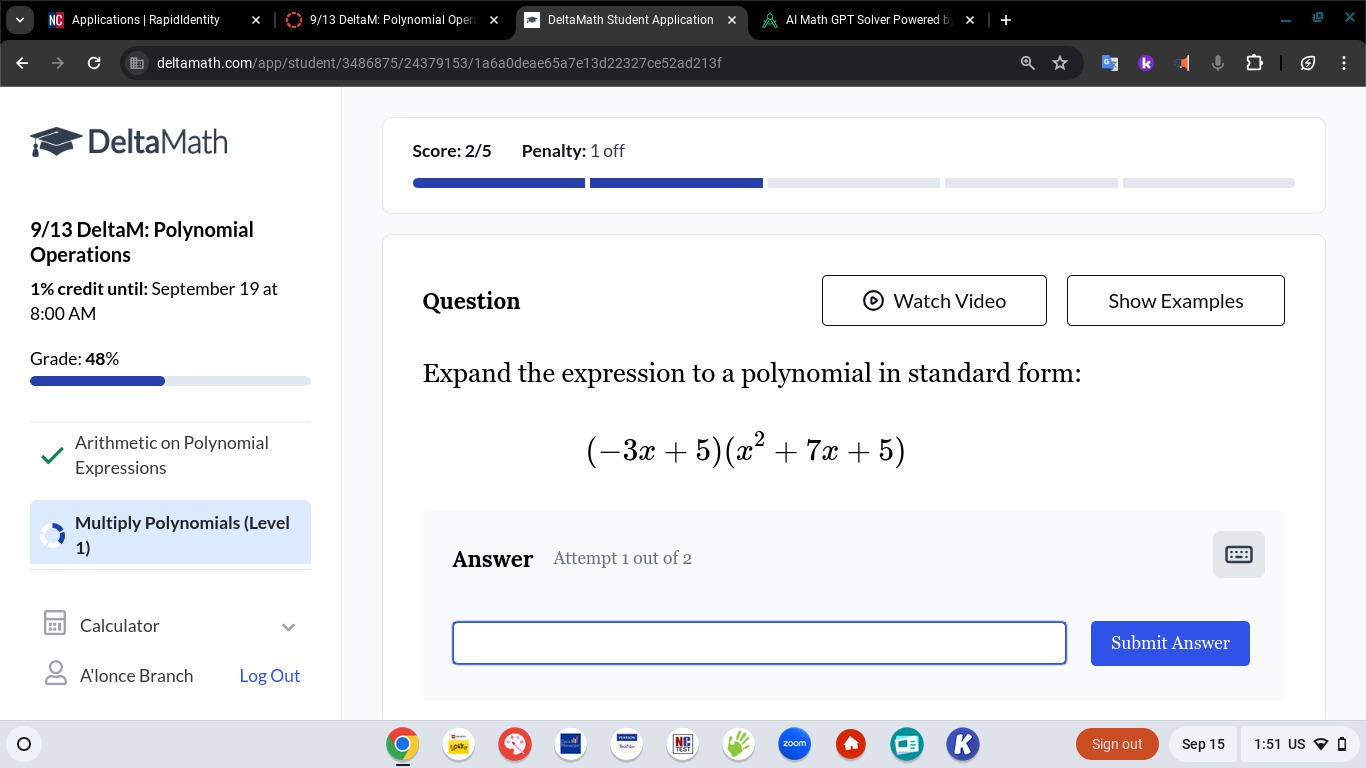Reload the DeltaMath page
Screen dimensions: 1366x768
point(94,63)
